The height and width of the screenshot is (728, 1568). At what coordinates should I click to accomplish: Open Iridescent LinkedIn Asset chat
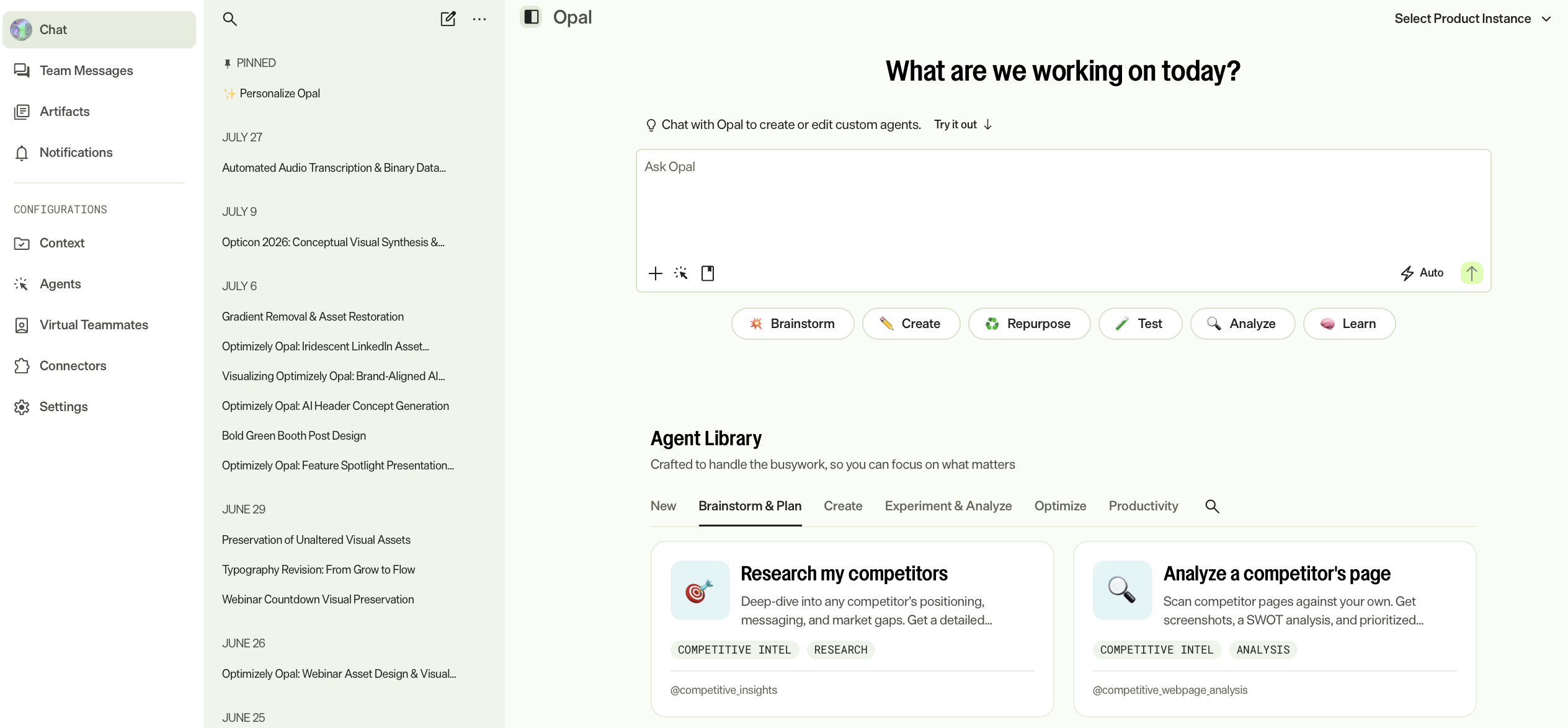coord(326,347)
